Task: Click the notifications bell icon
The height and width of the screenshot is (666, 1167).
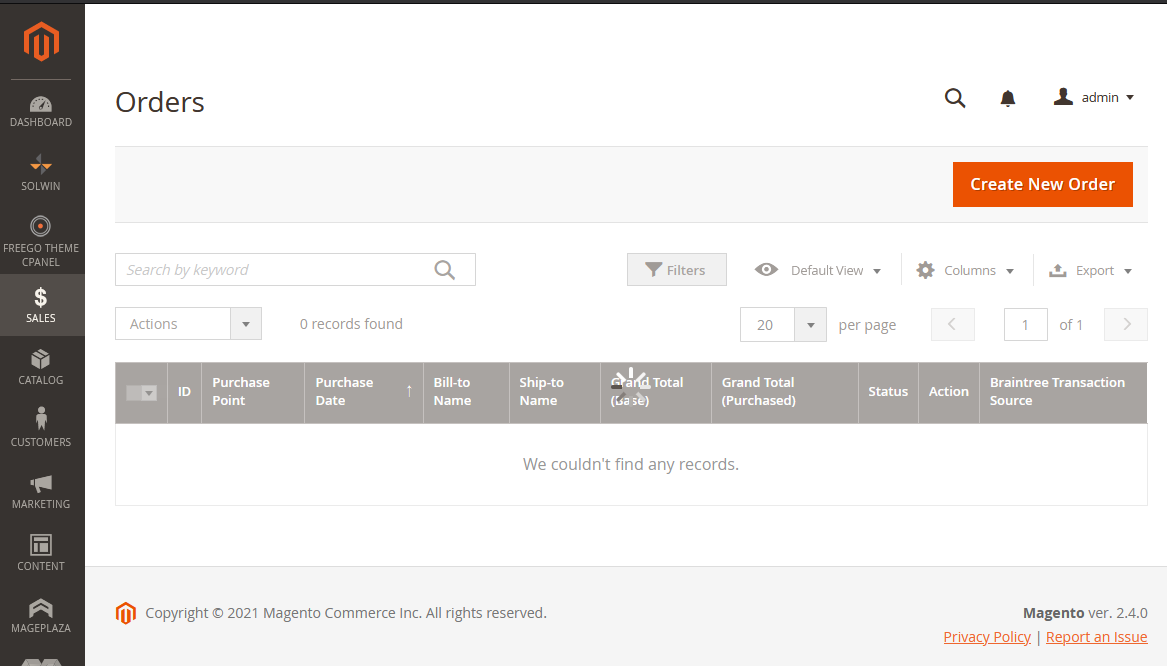Action: click(x=1007, y=97)
